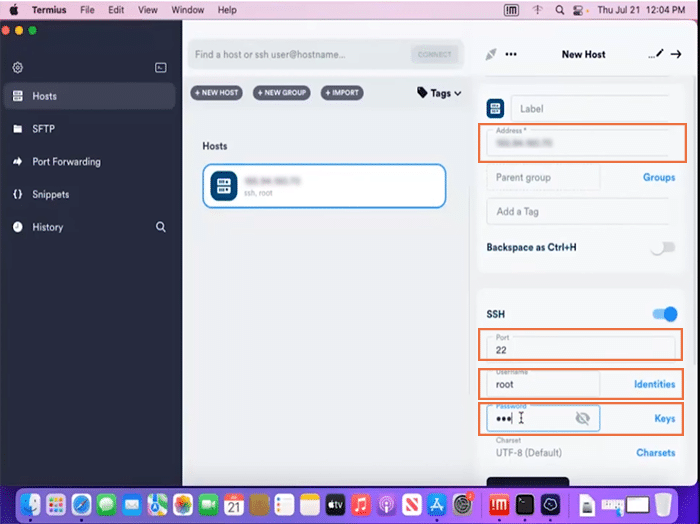Screen dimensions: 700x524
Task: Click the host icon next to Label field
Action: point(495,108)
